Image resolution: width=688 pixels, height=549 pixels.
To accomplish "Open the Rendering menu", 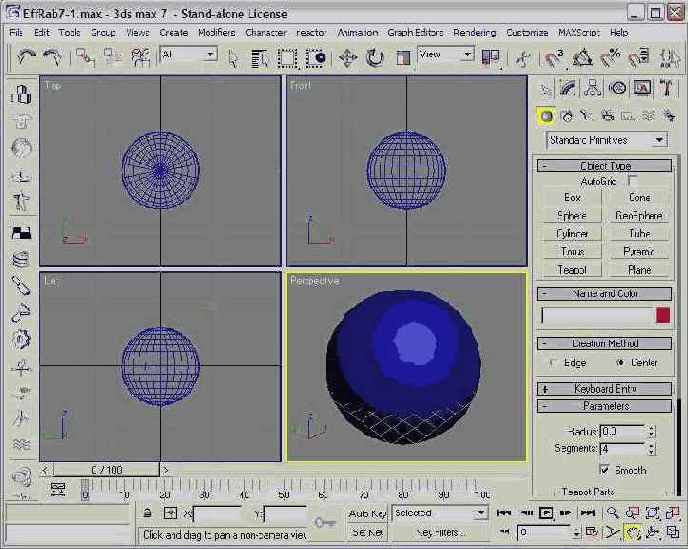I will [474, 32].
